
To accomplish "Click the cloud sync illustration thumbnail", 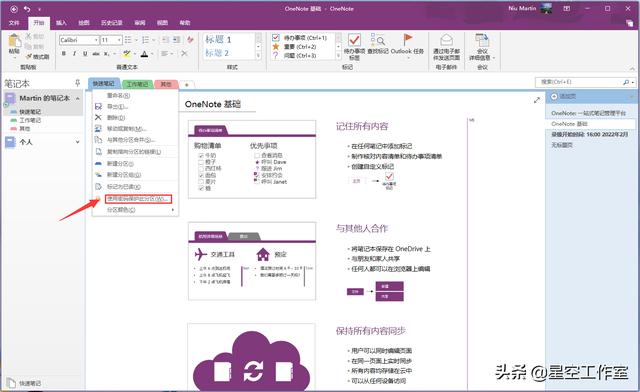I will tap(252, 357).
